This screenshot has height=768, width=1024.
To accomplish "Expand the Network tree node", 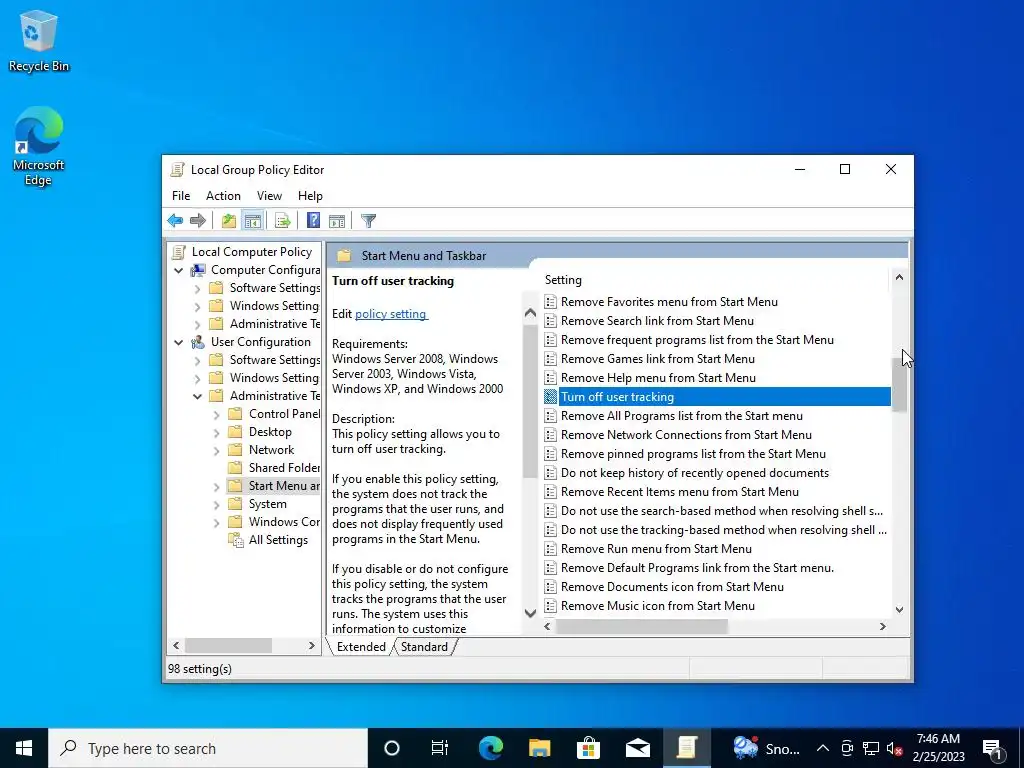I will [216, 450].
